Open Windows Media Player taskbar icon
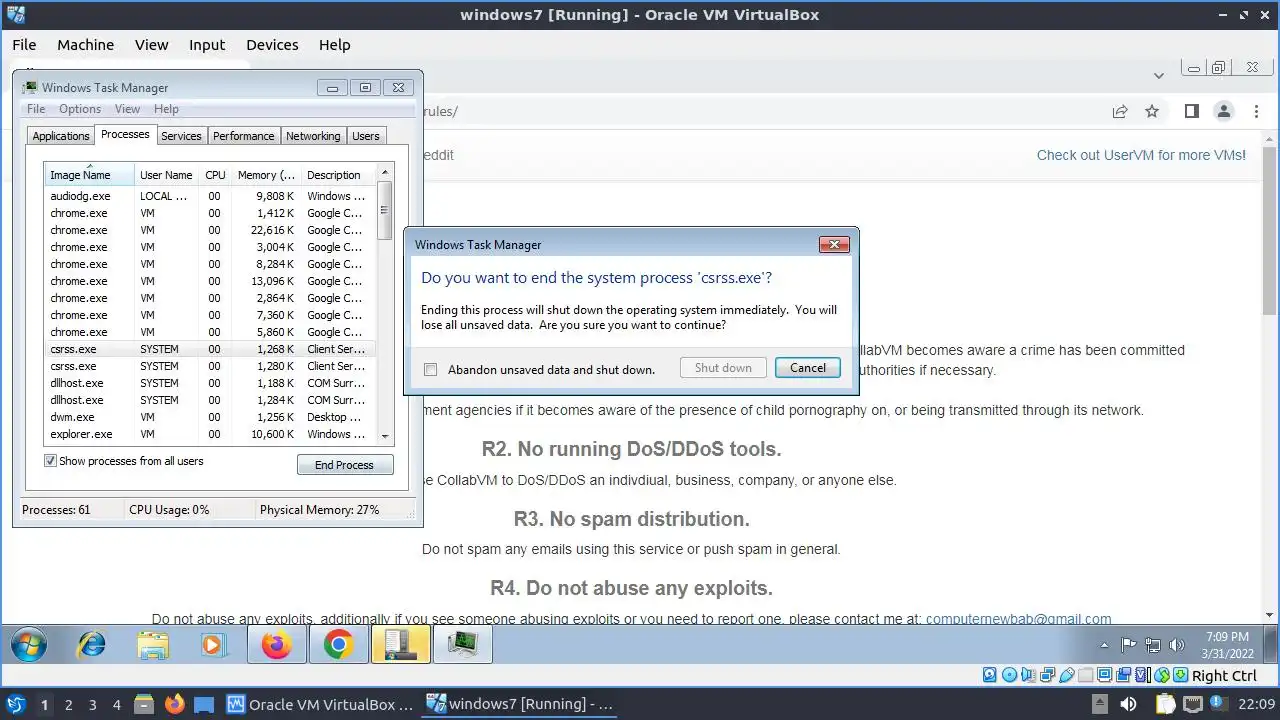 tap(213, 645)
